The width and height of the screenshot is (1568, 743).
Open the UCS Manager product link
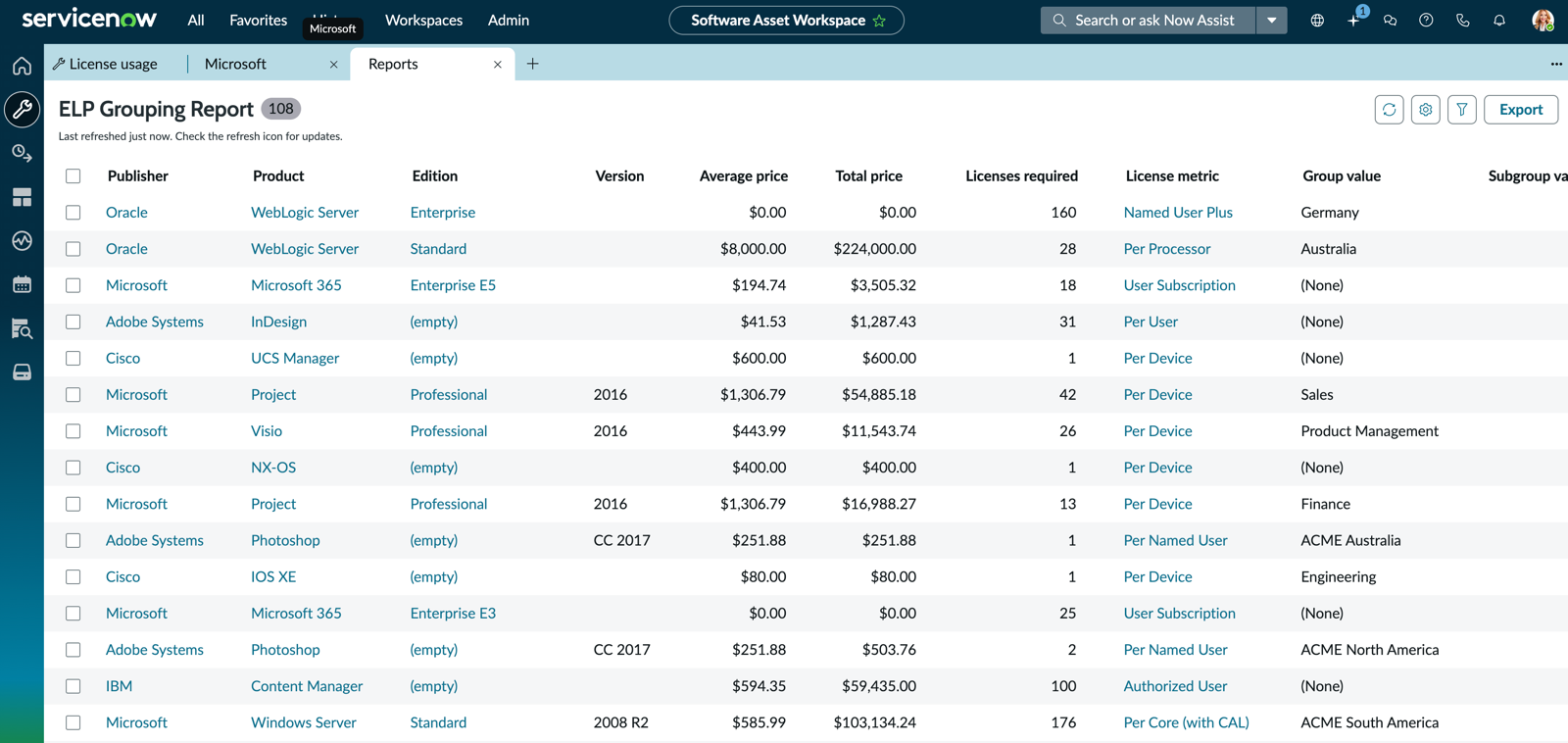pyautogui.click(x=295, y=358)
